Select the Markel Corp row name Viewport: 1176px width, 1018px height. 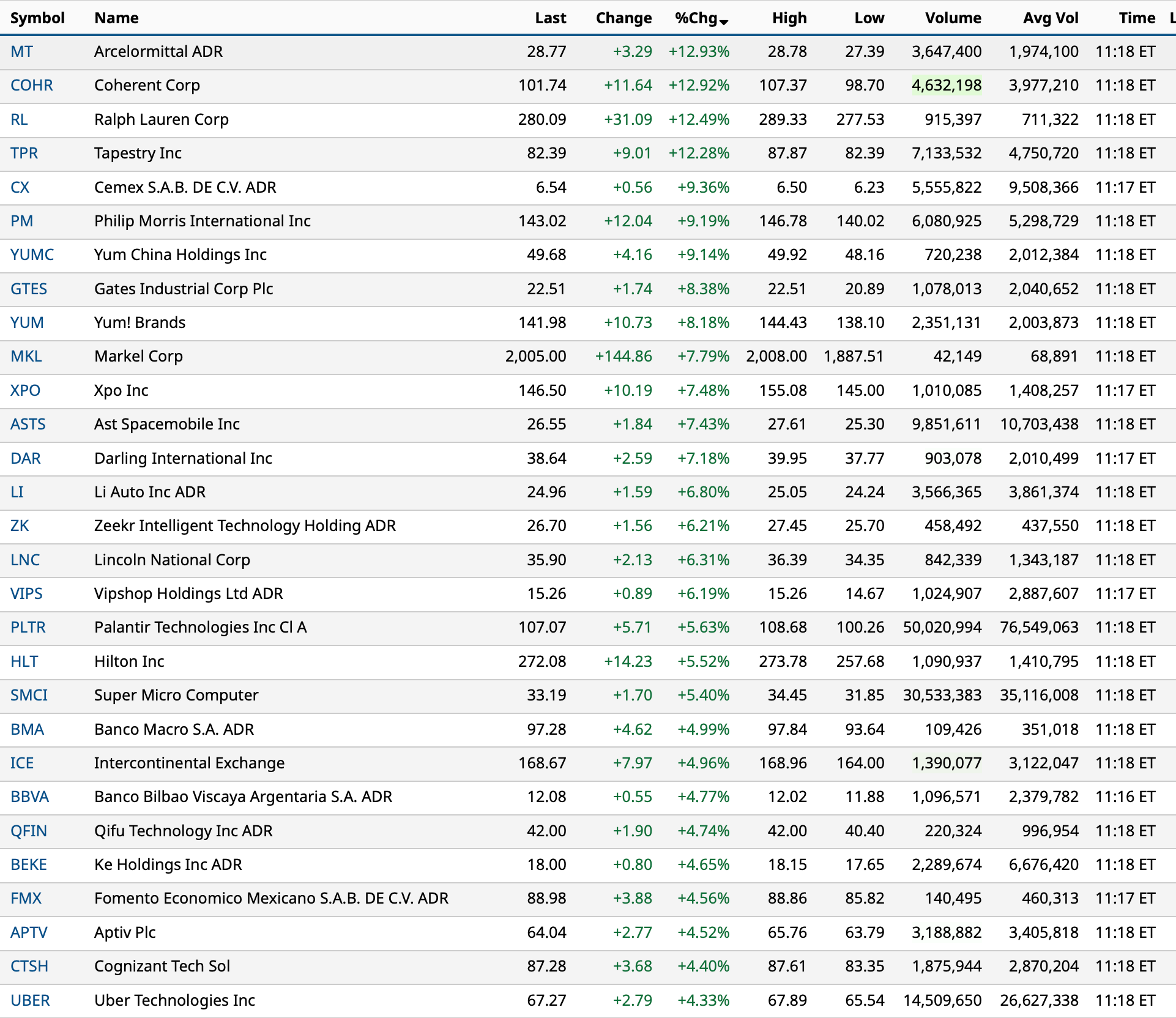point(138,356)
